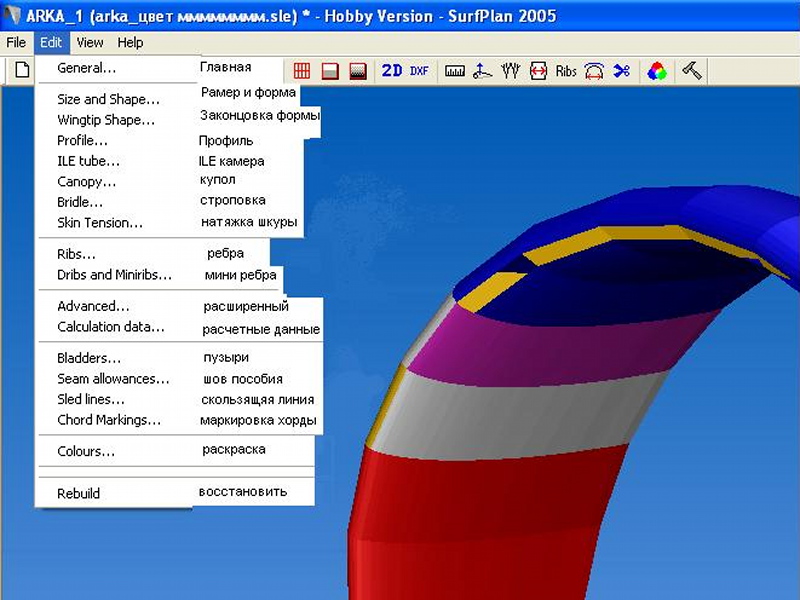Choose Size and Shape... from Edit menu
Screen dimensions: 800x600
pyautogui.click(x=108, y=99)
